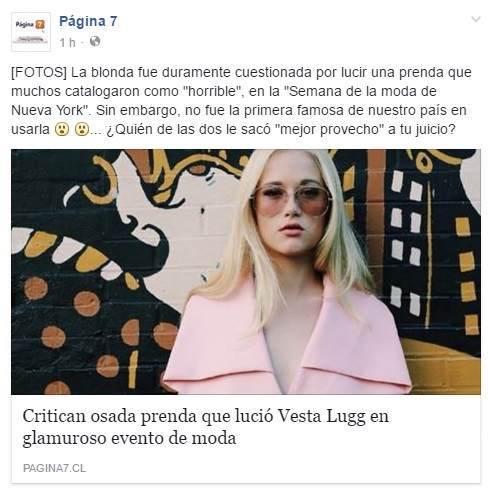Image resolution: width=488 pixels, height=492 pixels.
Task: Open the post's 1 h timestamp
Action: coord(68,42)
